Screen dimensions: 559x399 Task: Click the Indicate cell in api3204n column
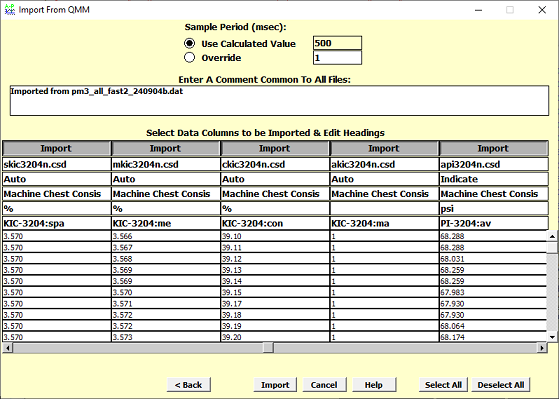coord(493,179)
